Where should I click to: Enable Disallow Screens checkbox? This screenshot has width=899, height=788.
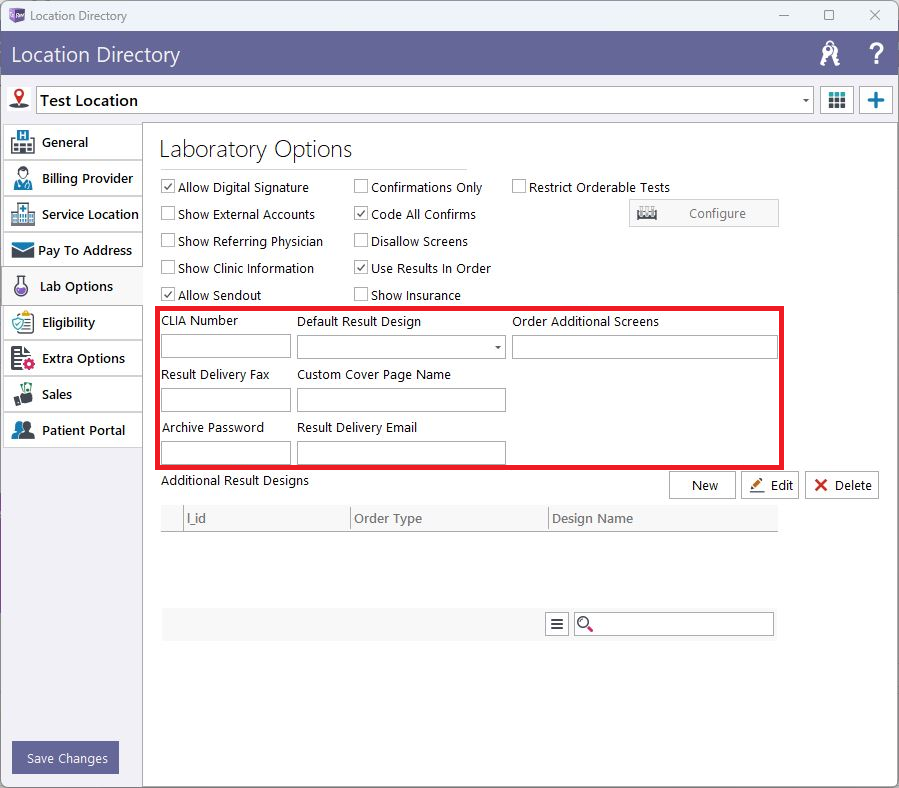(361, 240)
